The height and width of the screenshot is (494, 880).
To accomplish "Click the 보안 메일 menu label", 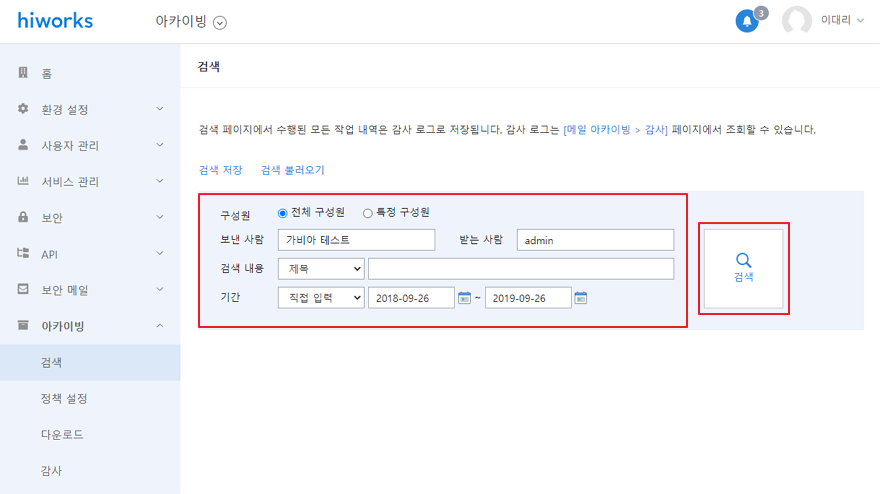I will (x=65, y=290).
